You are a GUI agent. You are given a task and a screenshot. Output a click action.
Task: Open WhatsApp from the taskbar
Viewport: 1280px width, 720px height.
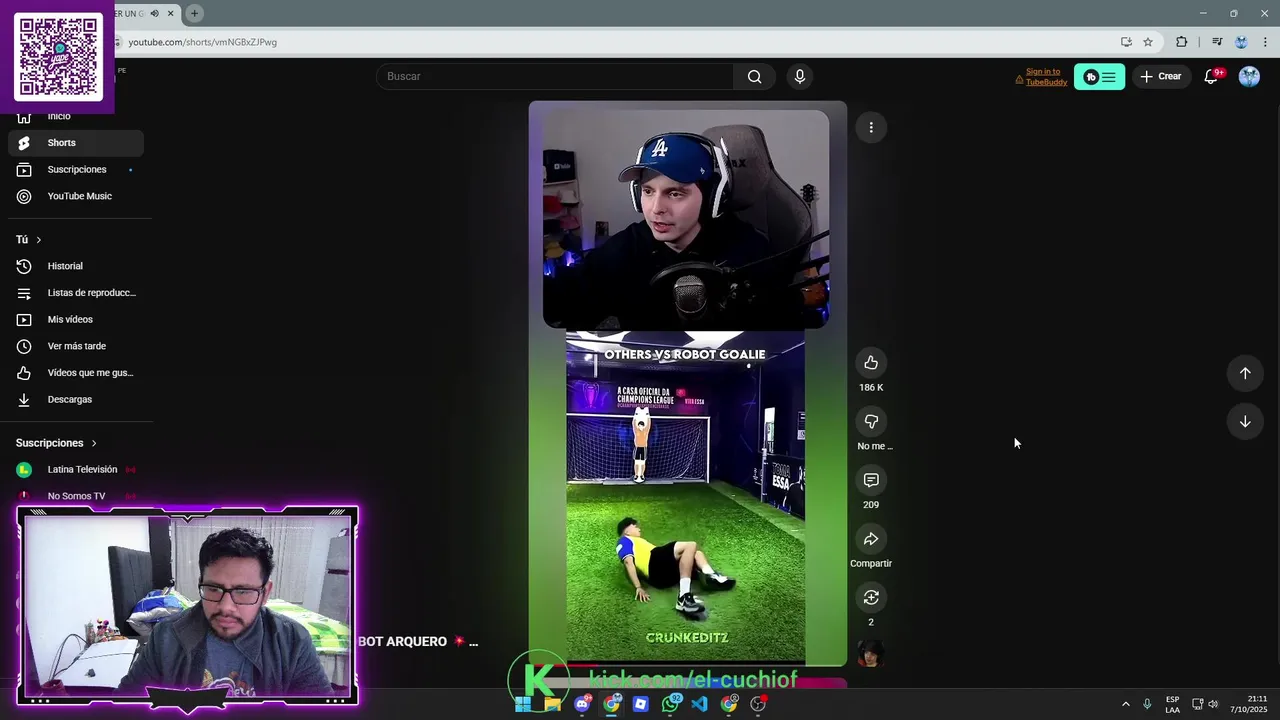(670, 704)
